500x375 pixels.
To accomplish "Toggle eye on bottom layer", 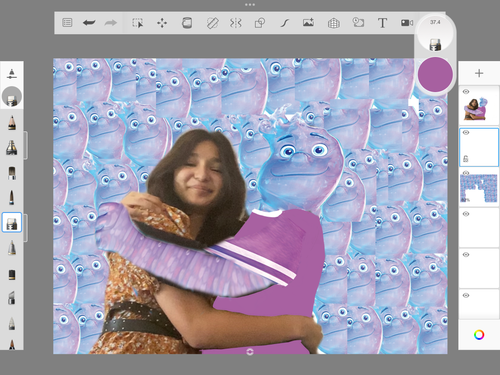I will pos(466,295).
